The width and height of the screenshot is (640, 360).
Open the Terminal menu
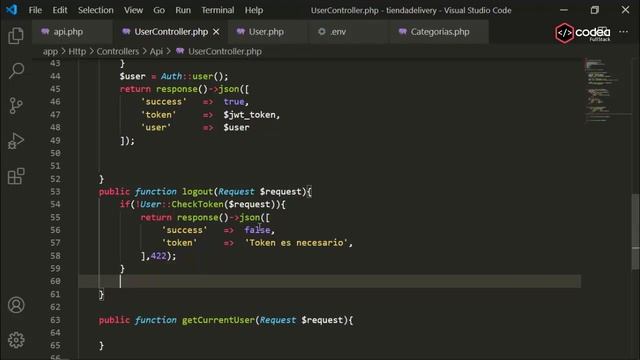point(218,10)
